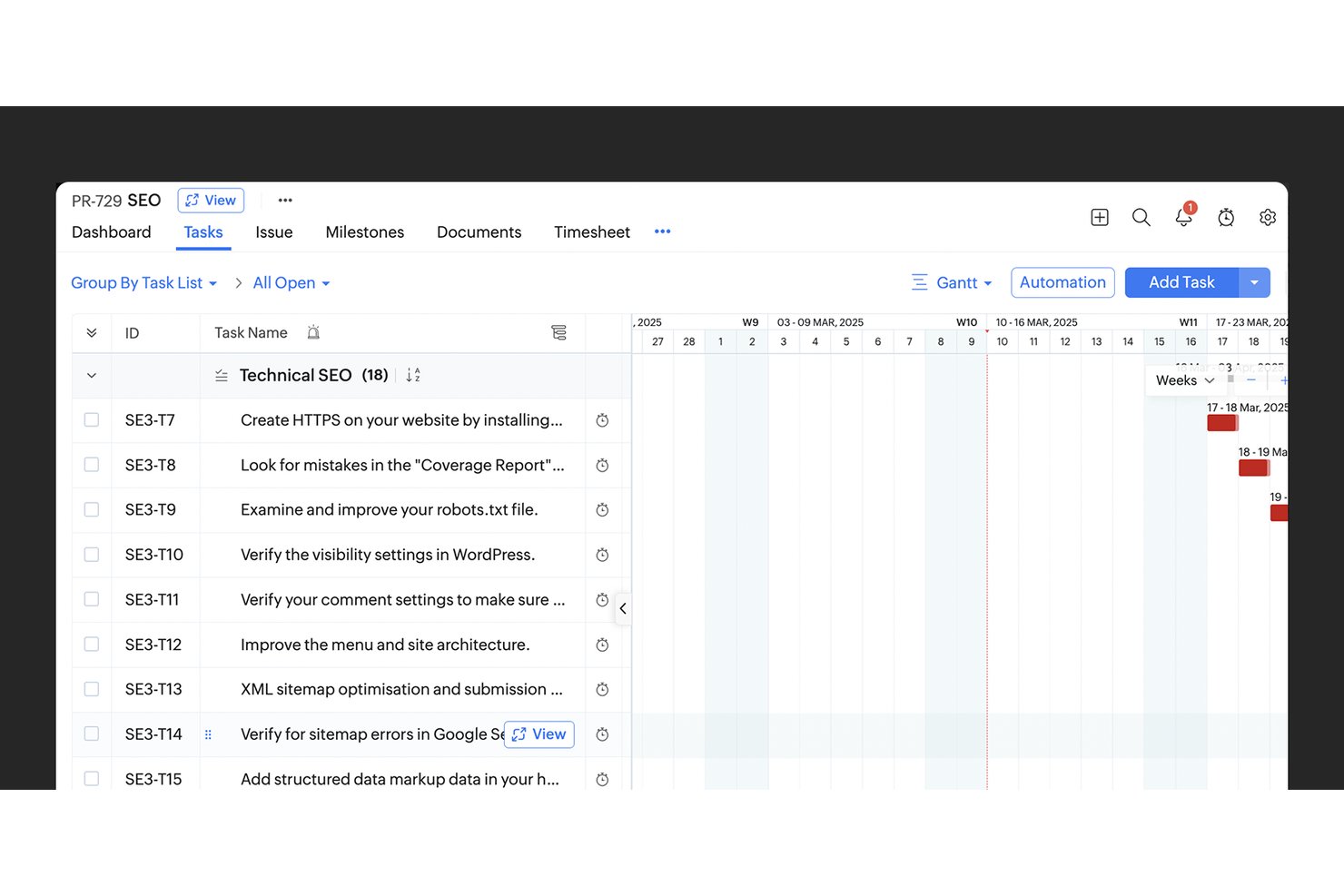
Task: Tick the checkbox for SE3-T13
Action: click(92, 689)
